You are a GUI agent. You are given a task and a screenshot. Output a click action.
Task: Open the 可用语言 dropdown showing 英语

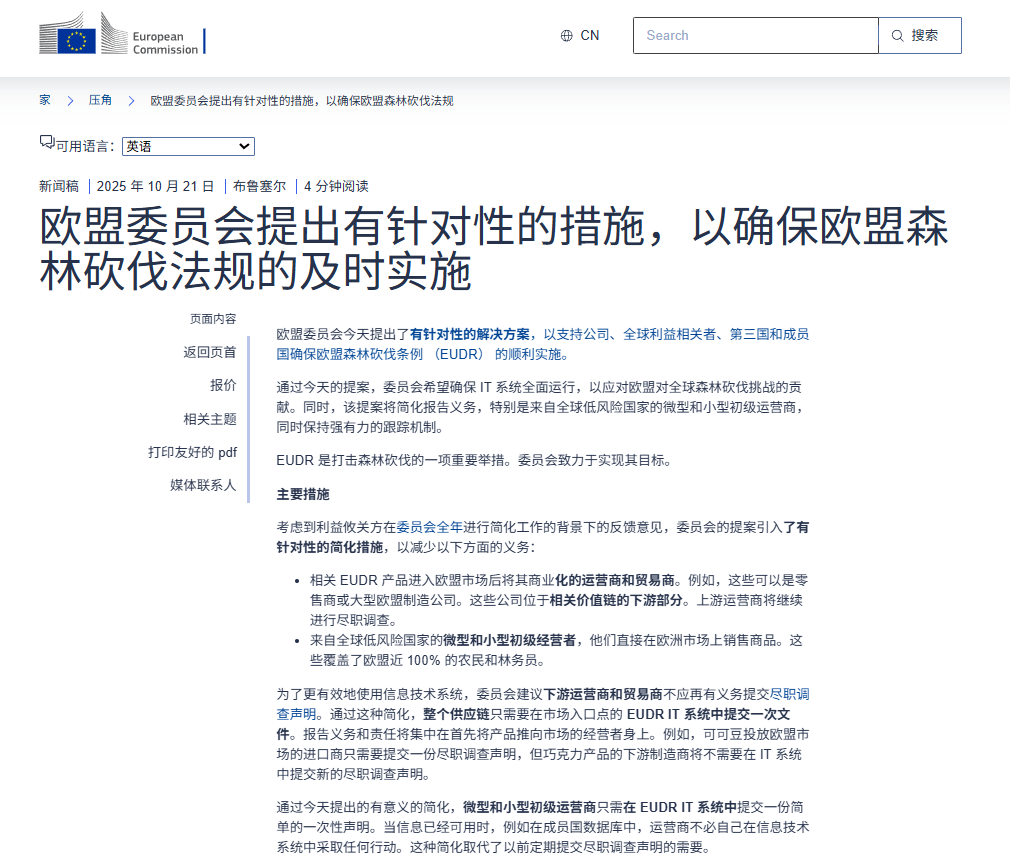pos(188,147)
